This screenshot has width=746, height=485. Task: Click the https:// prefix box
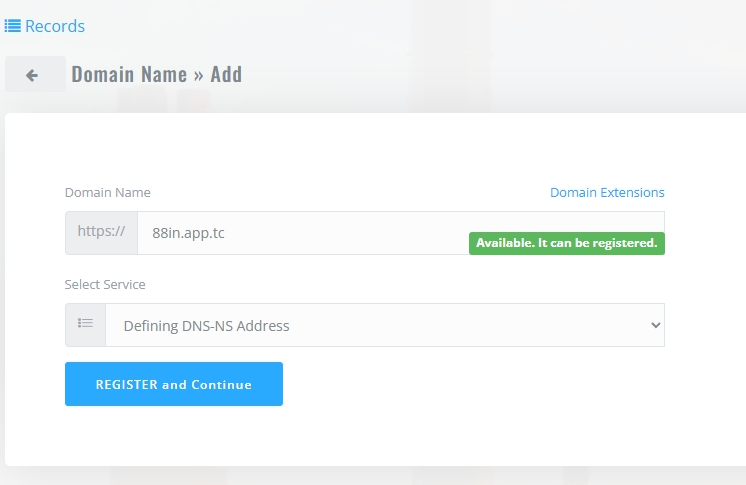101,232
